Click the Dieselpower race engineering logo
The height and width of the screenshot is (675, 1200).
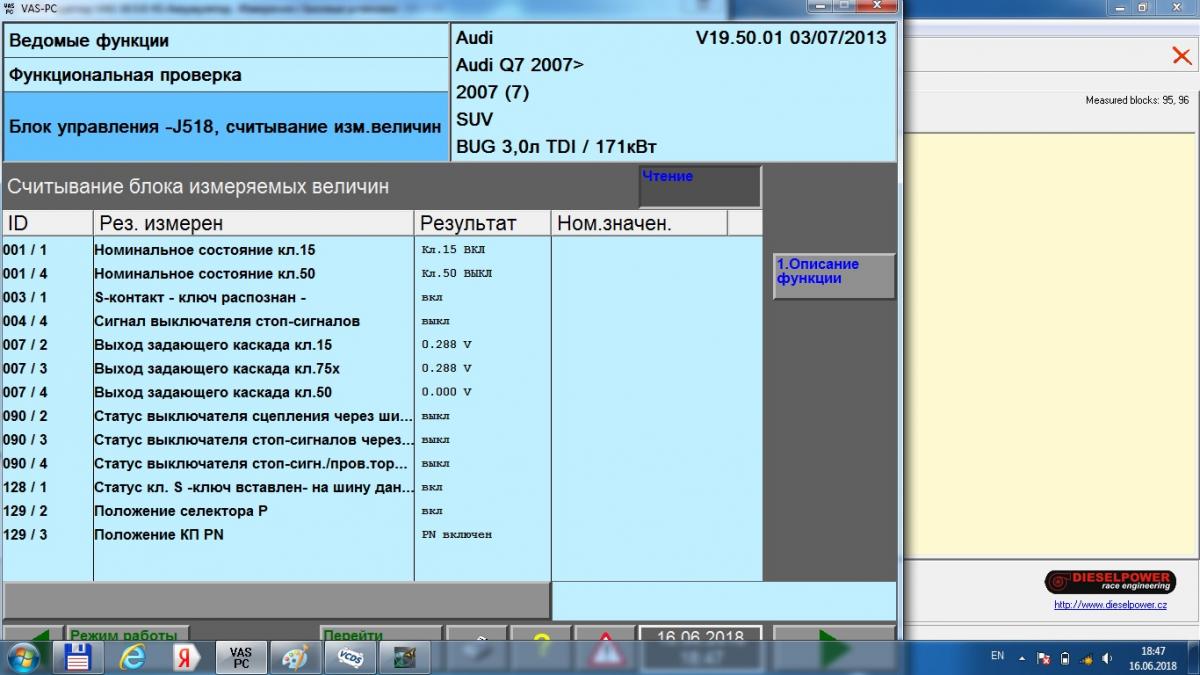tap(1110, 581)
